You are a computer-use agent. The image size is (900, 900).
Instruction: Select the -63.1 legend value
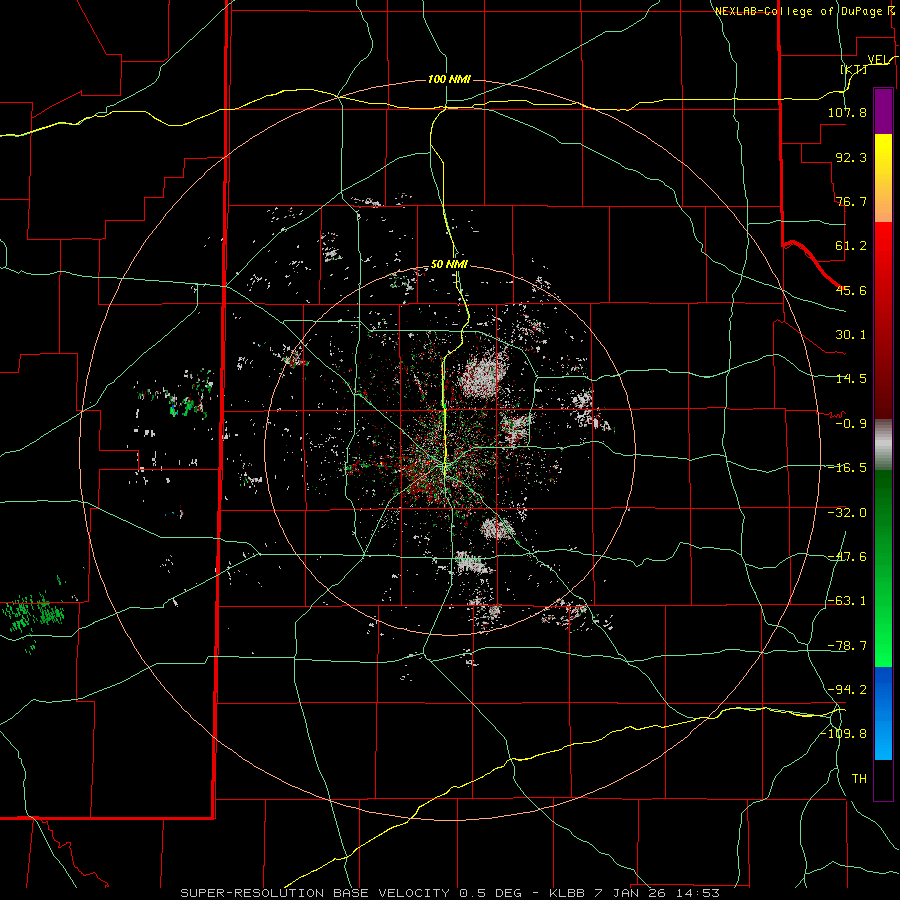[x=847, y=601]
